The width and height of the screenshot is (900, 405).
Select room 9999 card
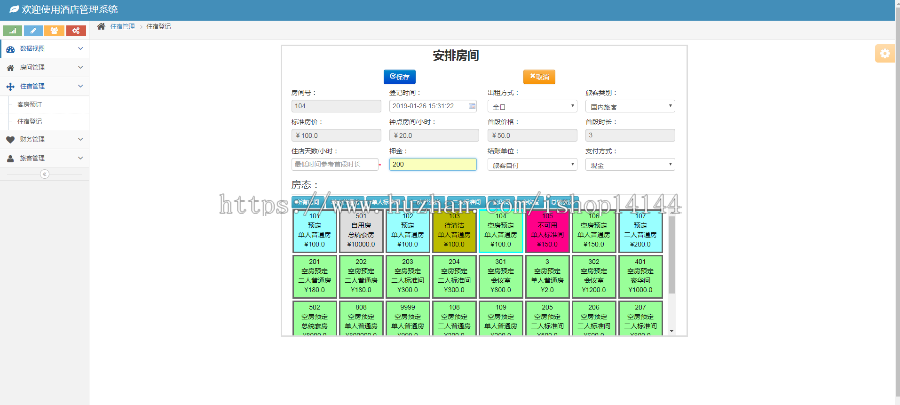[408, 318]
